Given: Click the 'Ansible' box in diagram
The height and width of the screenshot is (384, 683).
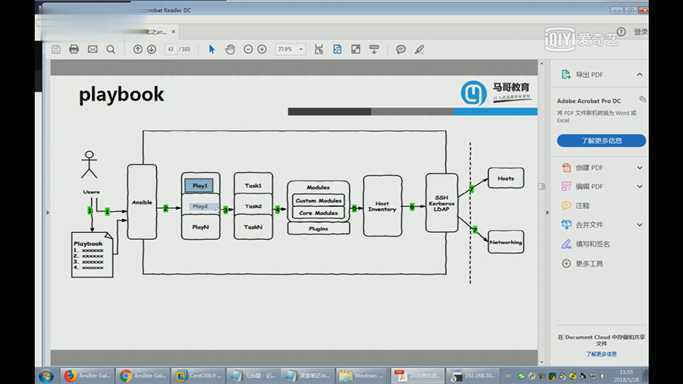Looking at the screenshot, I should click(142, 202).
